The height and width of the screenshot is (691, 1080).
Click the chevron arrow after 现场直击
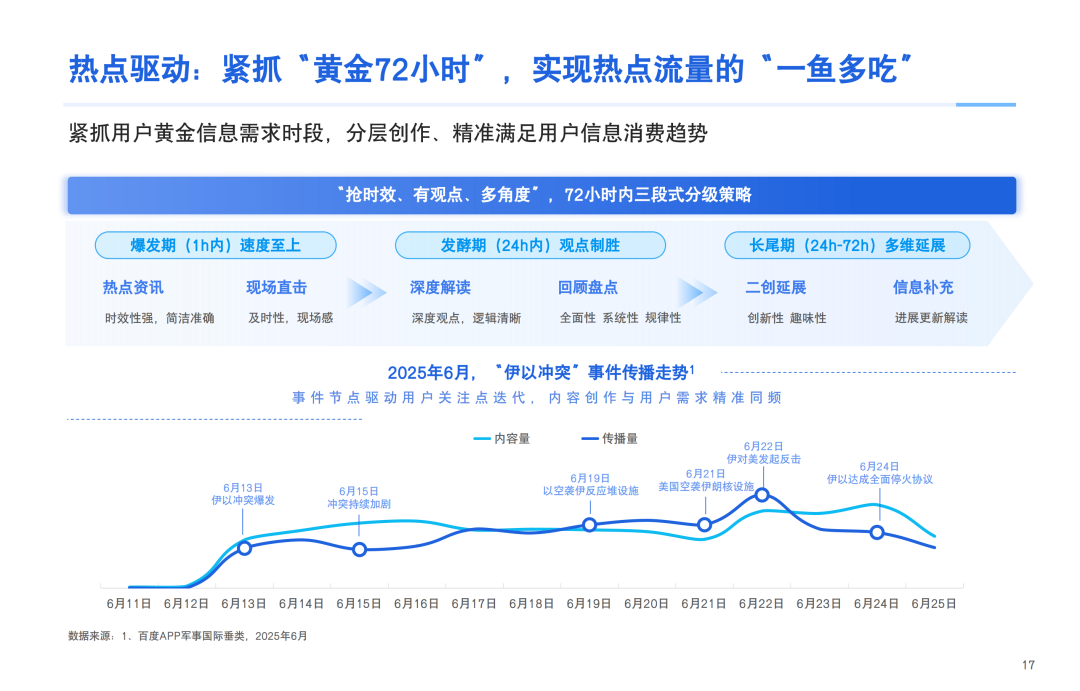click(x=366, y=290)
